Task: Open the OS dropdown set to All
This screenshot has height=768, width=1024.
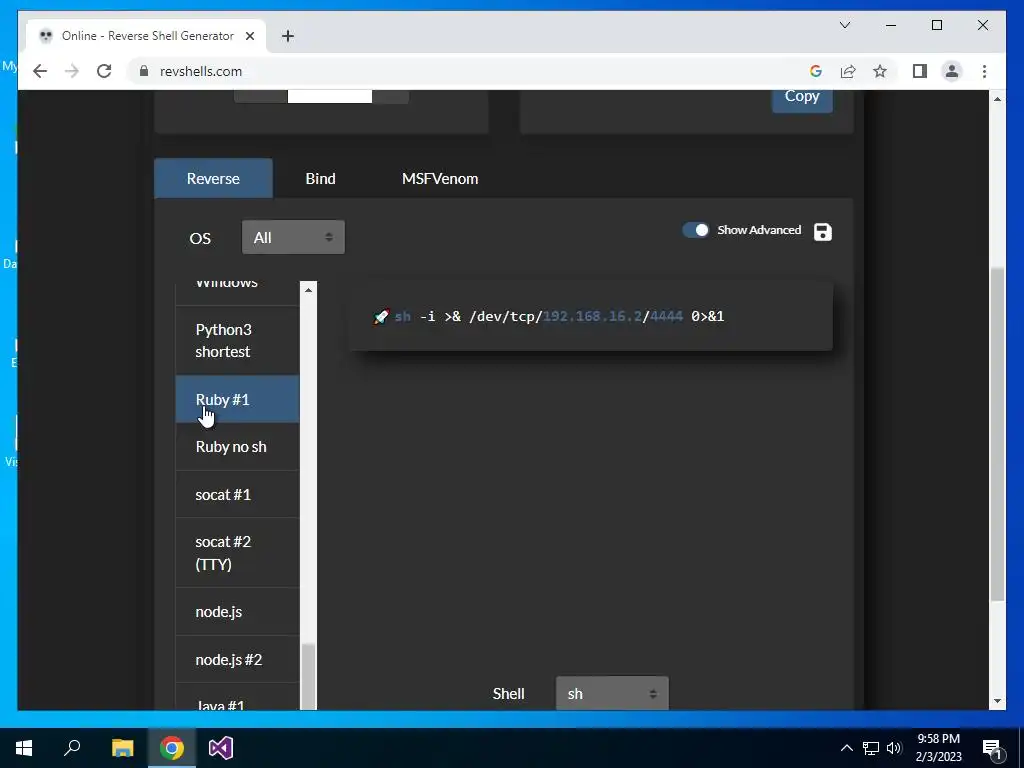Action: point(293,237)
